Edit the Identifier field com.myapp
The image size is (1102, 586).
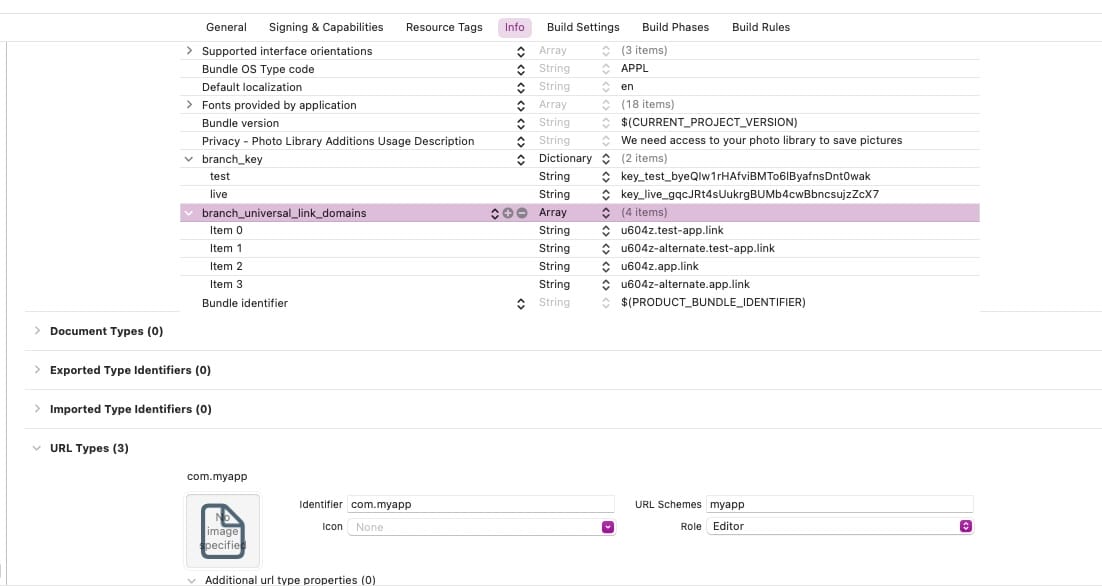coord(481,504)
